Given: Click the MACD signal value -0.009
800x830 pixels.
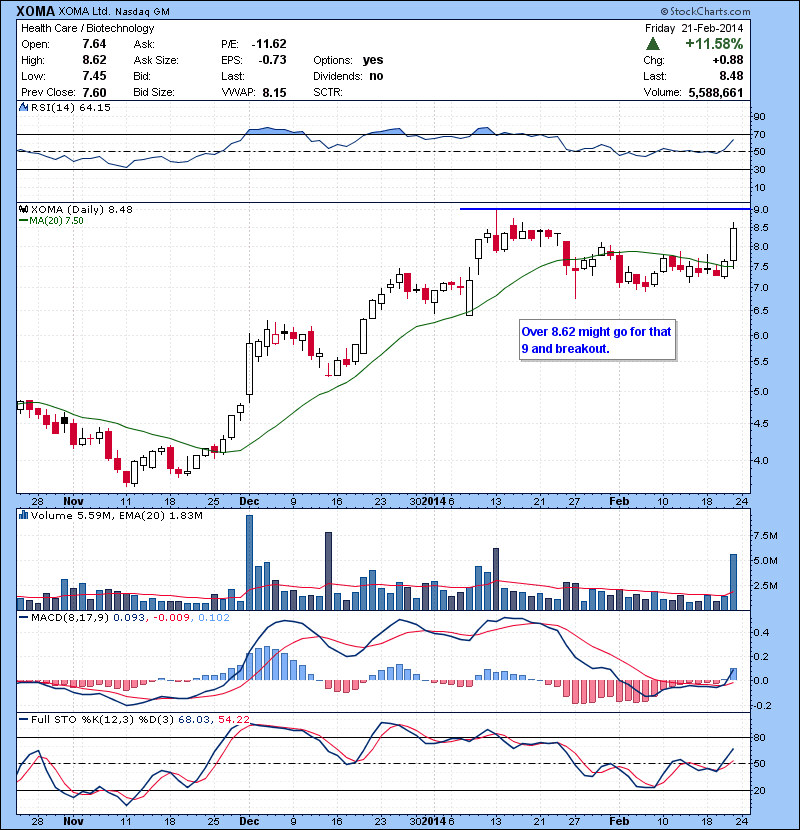Looking at the screenshot, I should (x=172, y=617).
